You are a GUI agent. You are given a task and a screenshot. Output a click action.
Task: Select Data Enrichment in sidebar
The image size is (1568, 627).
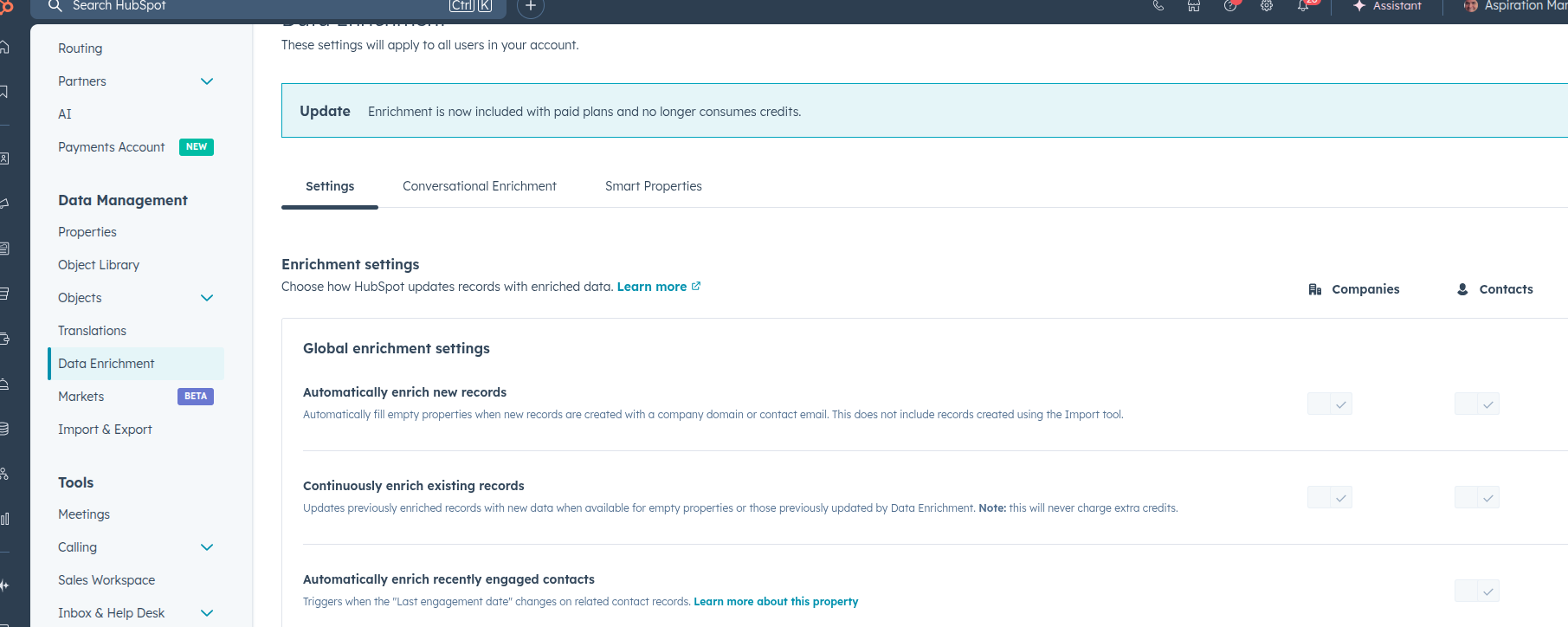(136, 364)
